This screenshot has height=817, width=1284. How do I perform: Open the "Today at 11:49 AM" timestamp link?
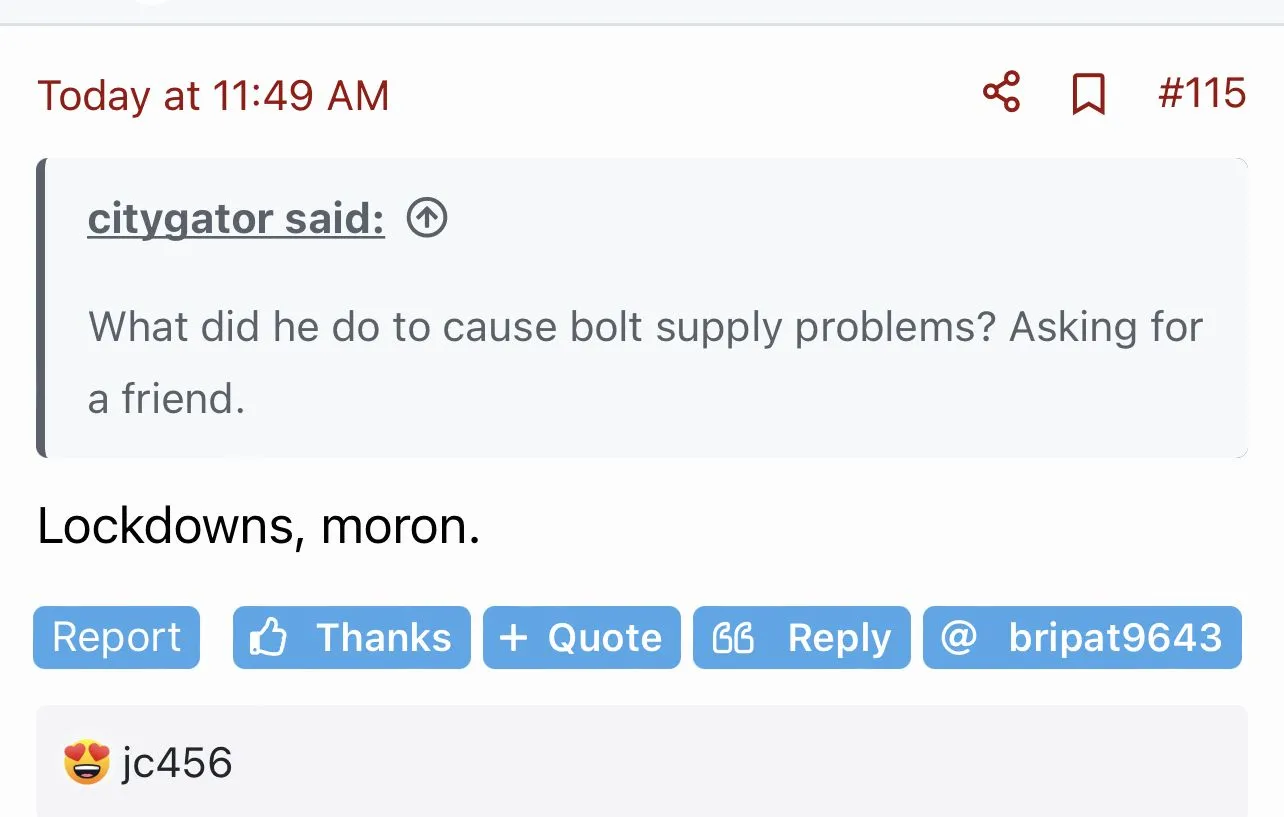[213, 96]
